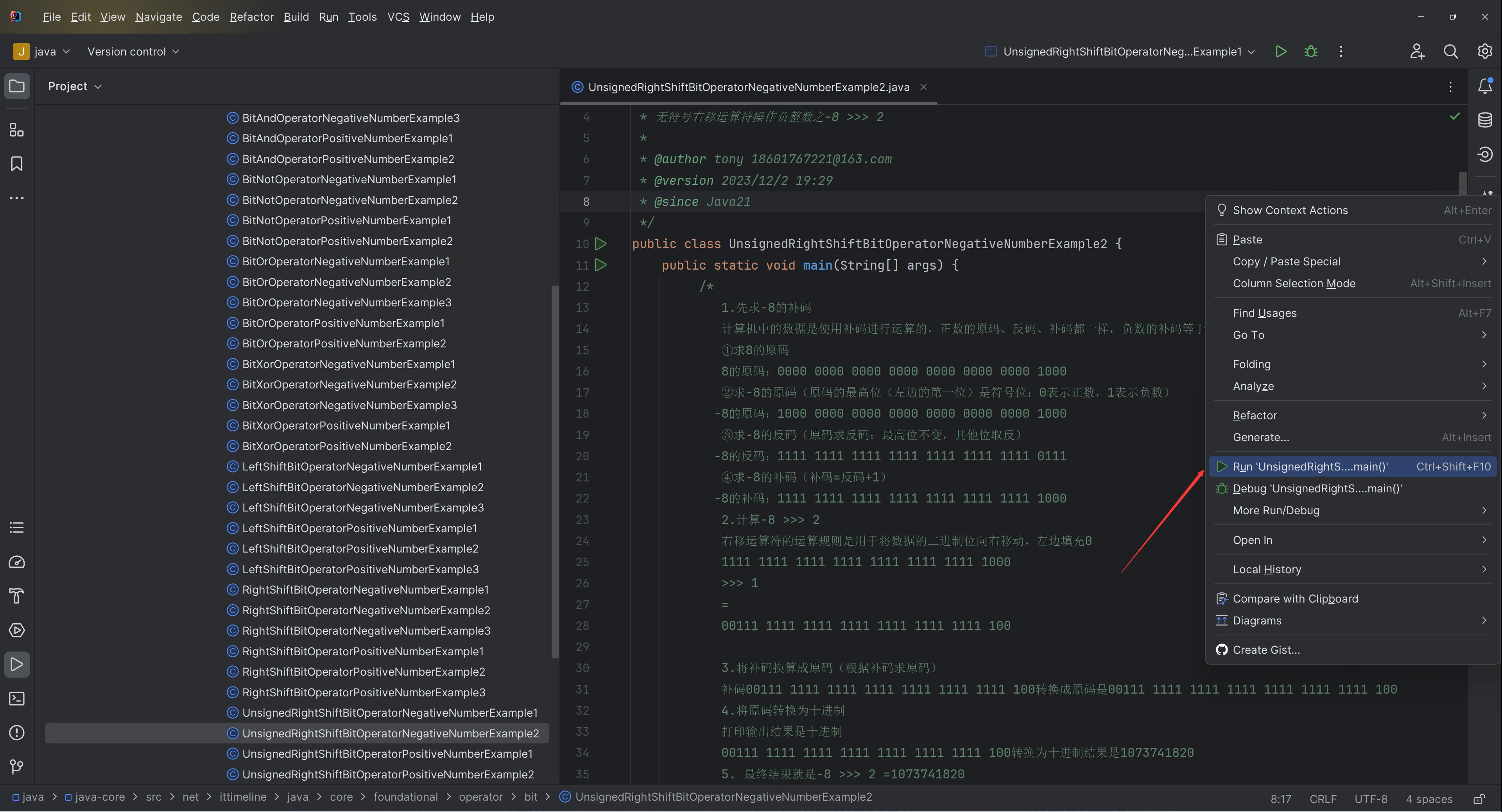1502x812 pixels.
Task: Click the 8:17 caret position indicator
Action: pyautogui.click(x=1280, y=799)
